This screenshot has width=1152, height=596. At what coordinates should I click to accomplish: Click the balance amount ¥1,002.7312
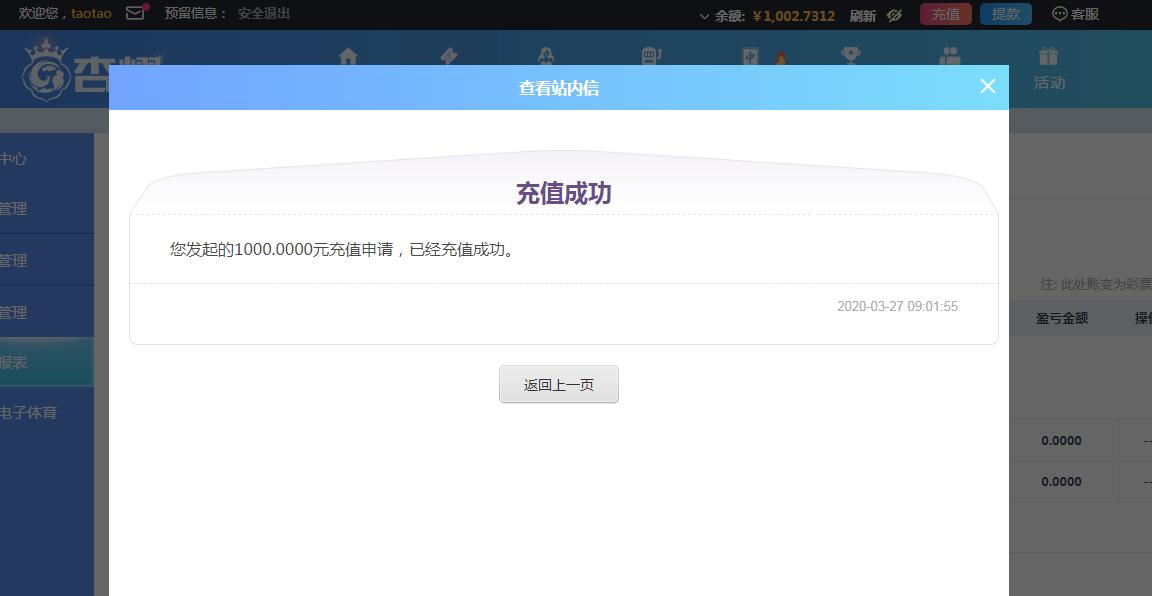(793, 15)
